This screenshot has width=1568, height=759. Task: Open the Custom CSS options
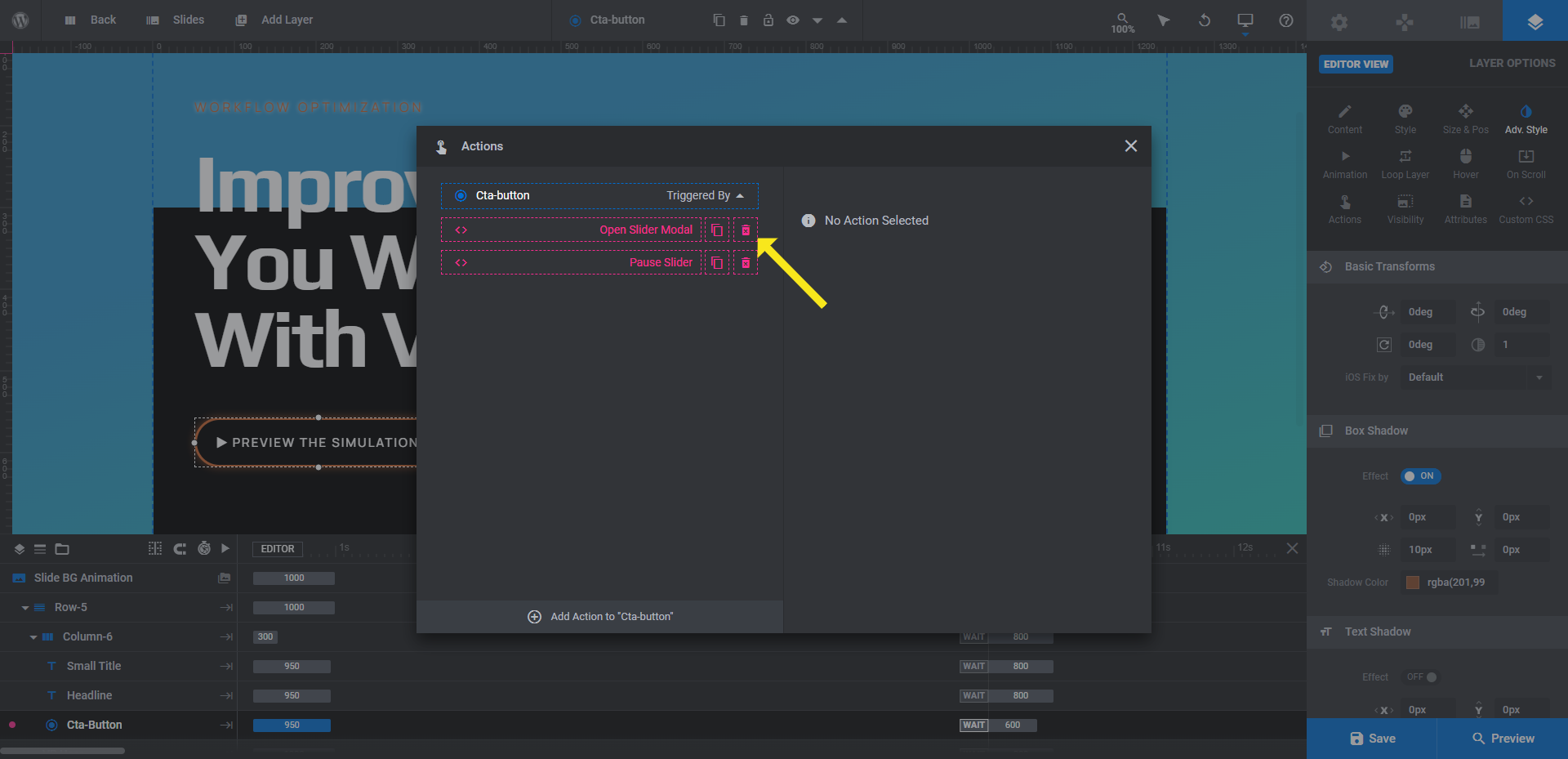1526,209
